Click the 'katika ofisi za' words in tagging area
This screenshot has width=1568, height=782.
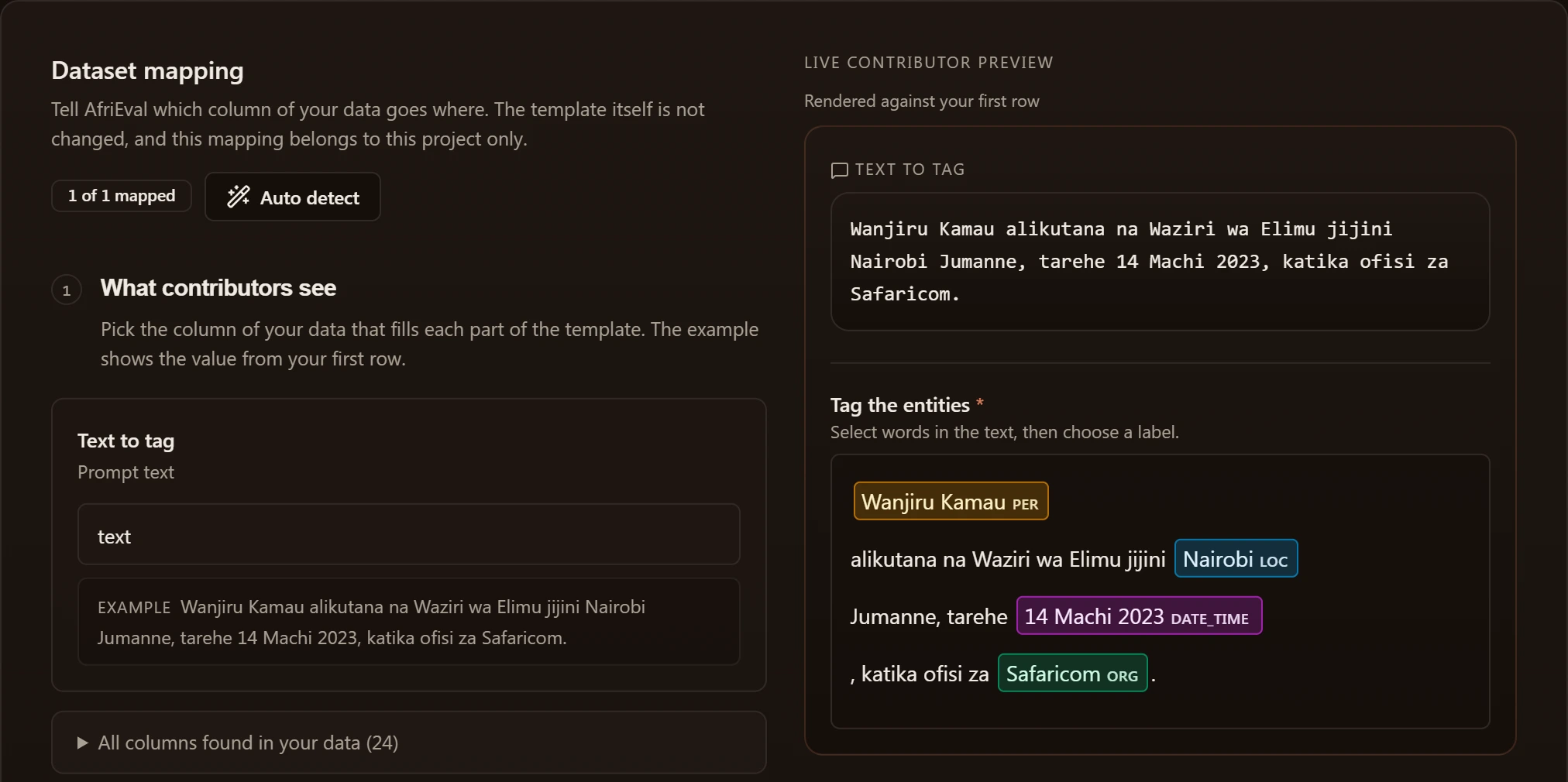coord(925,674)
